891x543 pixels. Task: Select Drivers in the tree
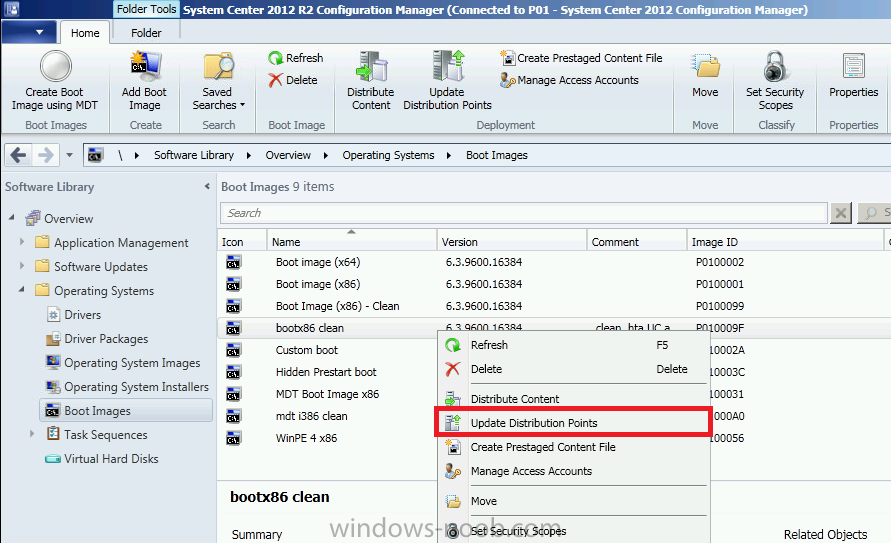(x=82, y=315)
